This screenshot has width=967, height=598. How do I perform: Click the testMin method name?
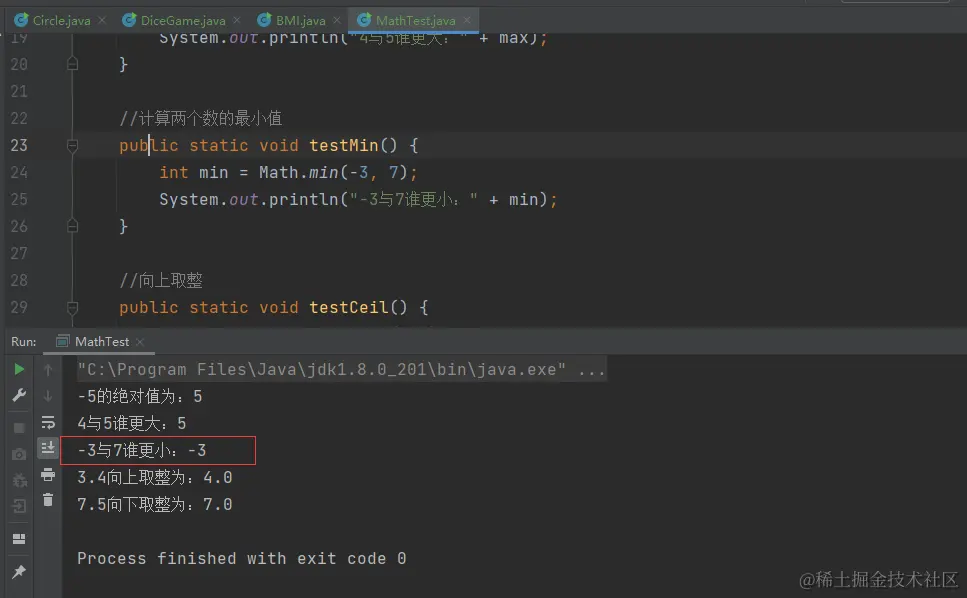(344, 145)
